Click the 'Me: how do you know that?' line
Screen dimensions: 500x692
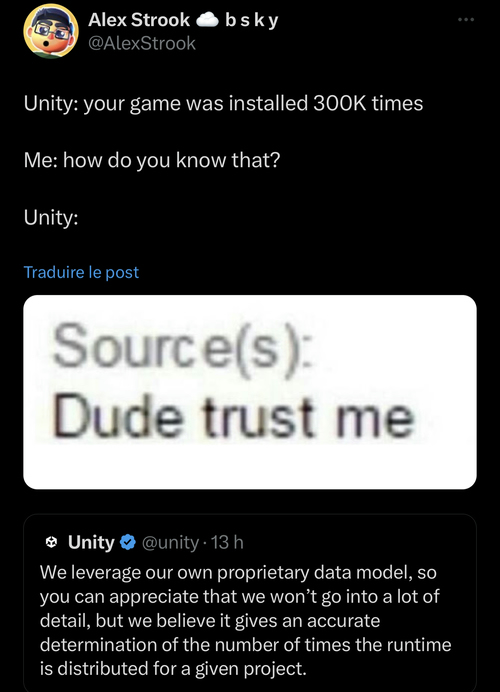click(x=152, y=160)
